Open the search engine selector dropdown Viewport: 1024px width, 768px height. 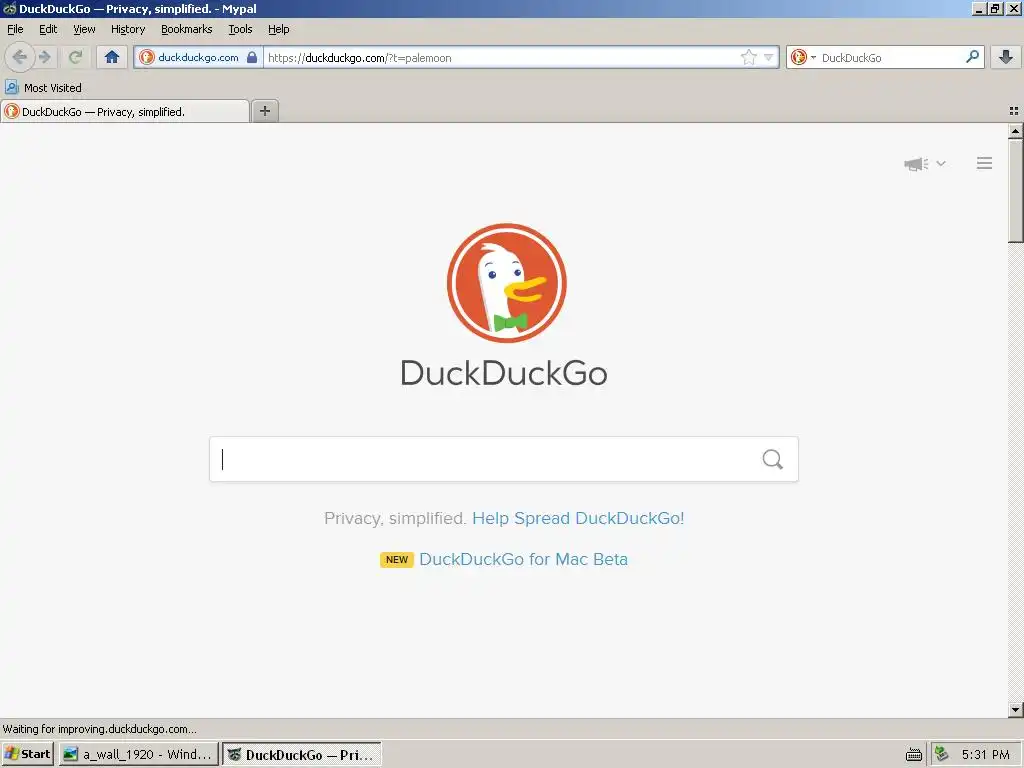803,57
